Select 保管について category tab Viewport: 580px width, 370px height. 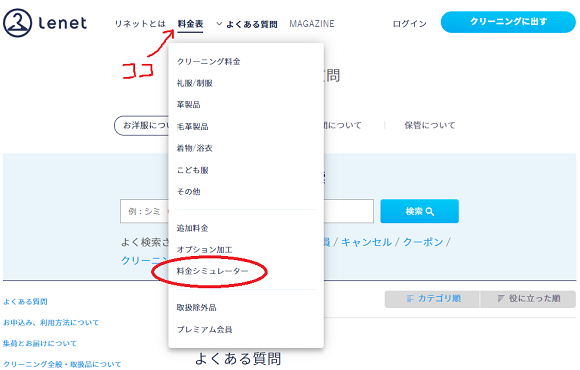[429, 125]
